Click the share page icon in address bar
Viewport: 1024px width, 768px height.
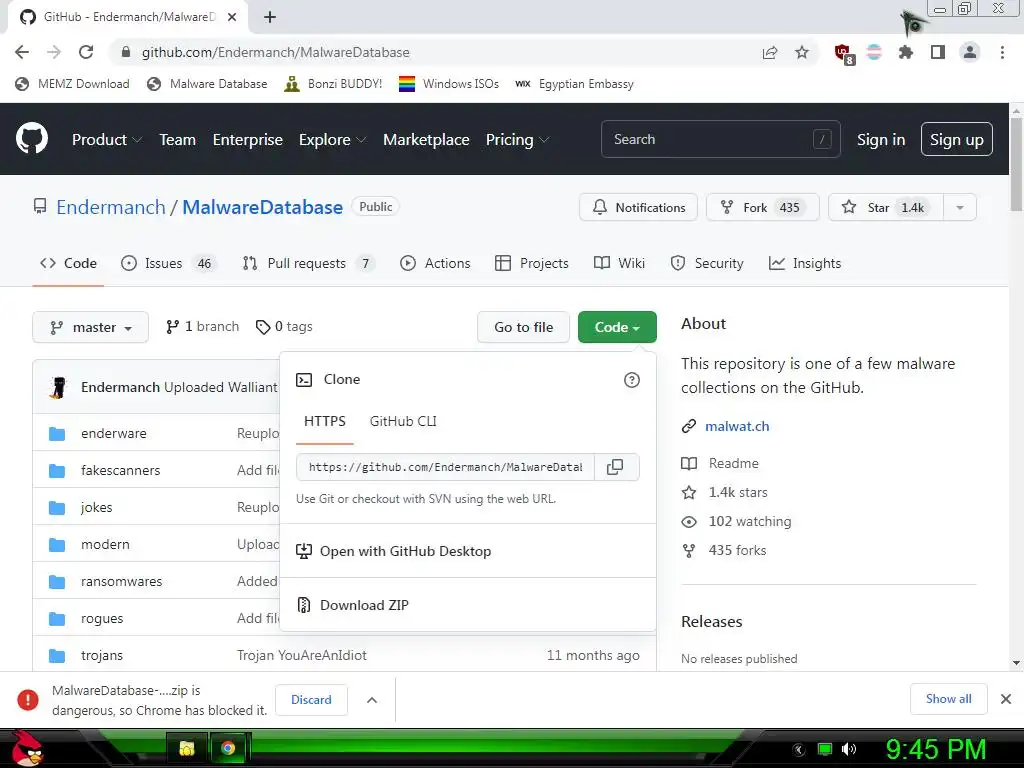(770, 52)
